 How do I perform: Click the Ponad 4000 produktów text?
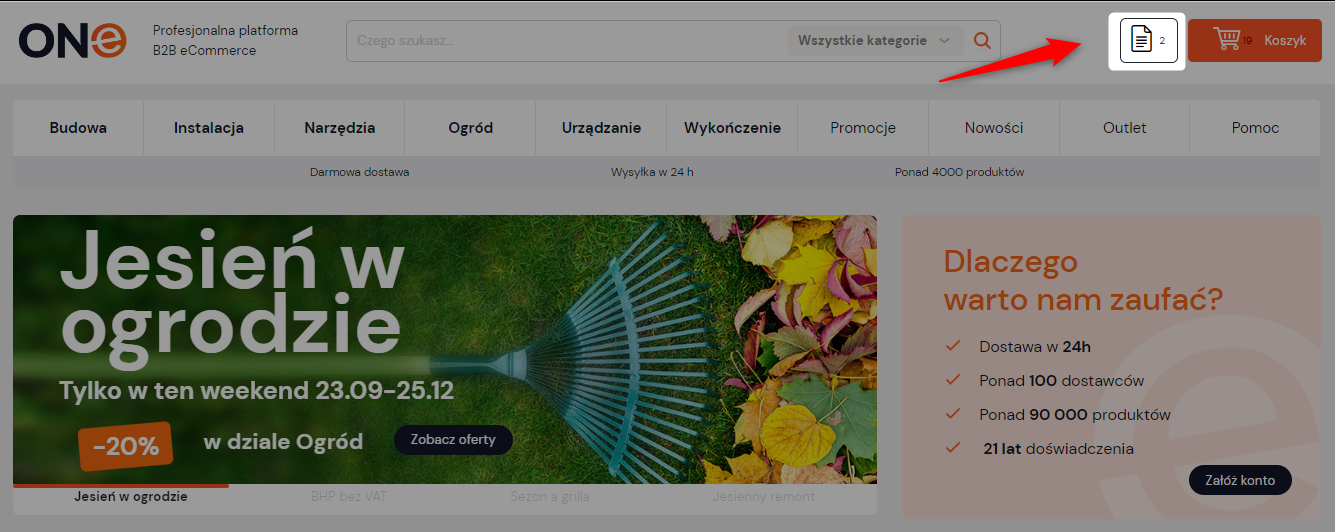[x=959, y=172]
